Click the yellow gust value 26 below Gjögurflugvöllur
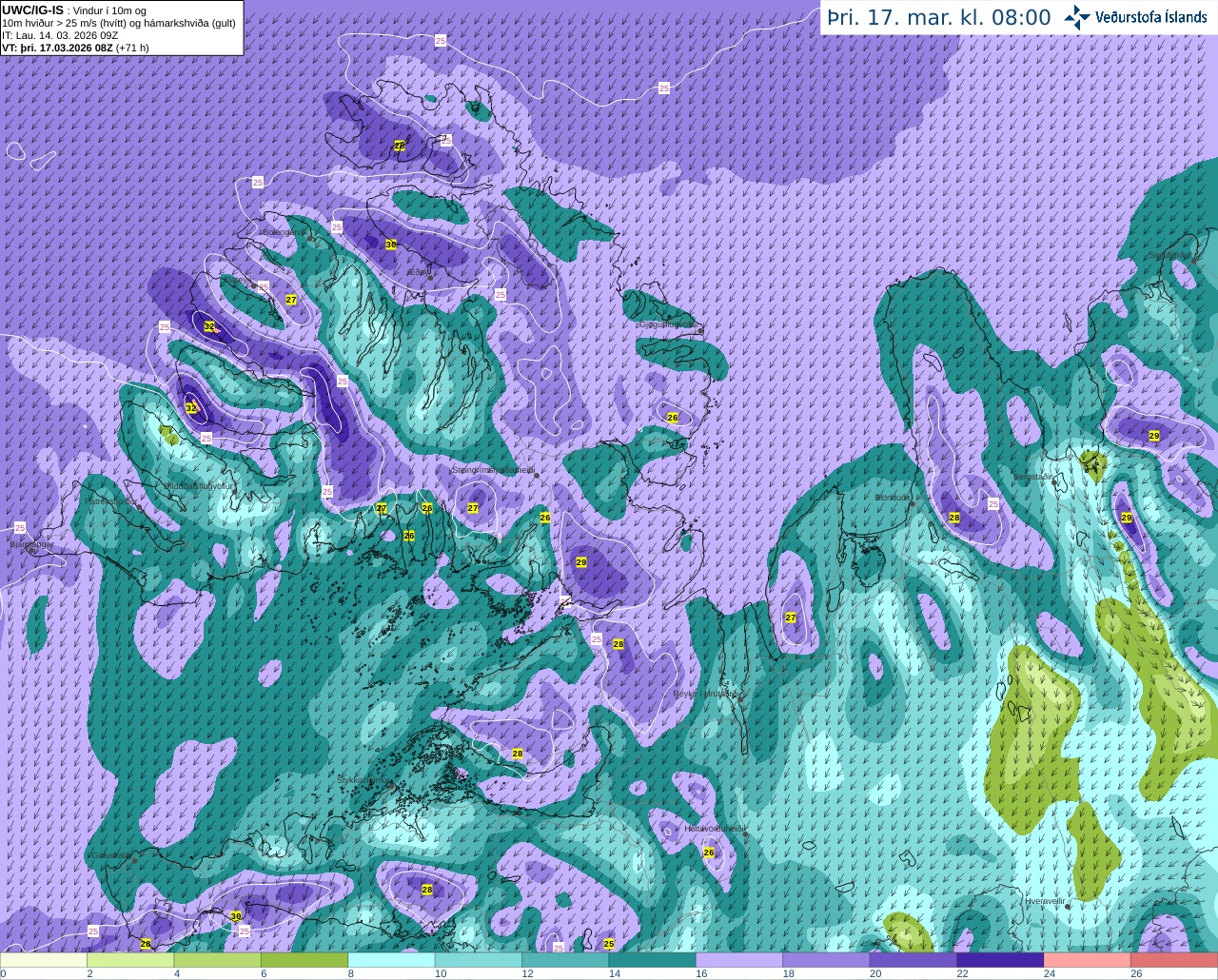 [x=673, y=418]
